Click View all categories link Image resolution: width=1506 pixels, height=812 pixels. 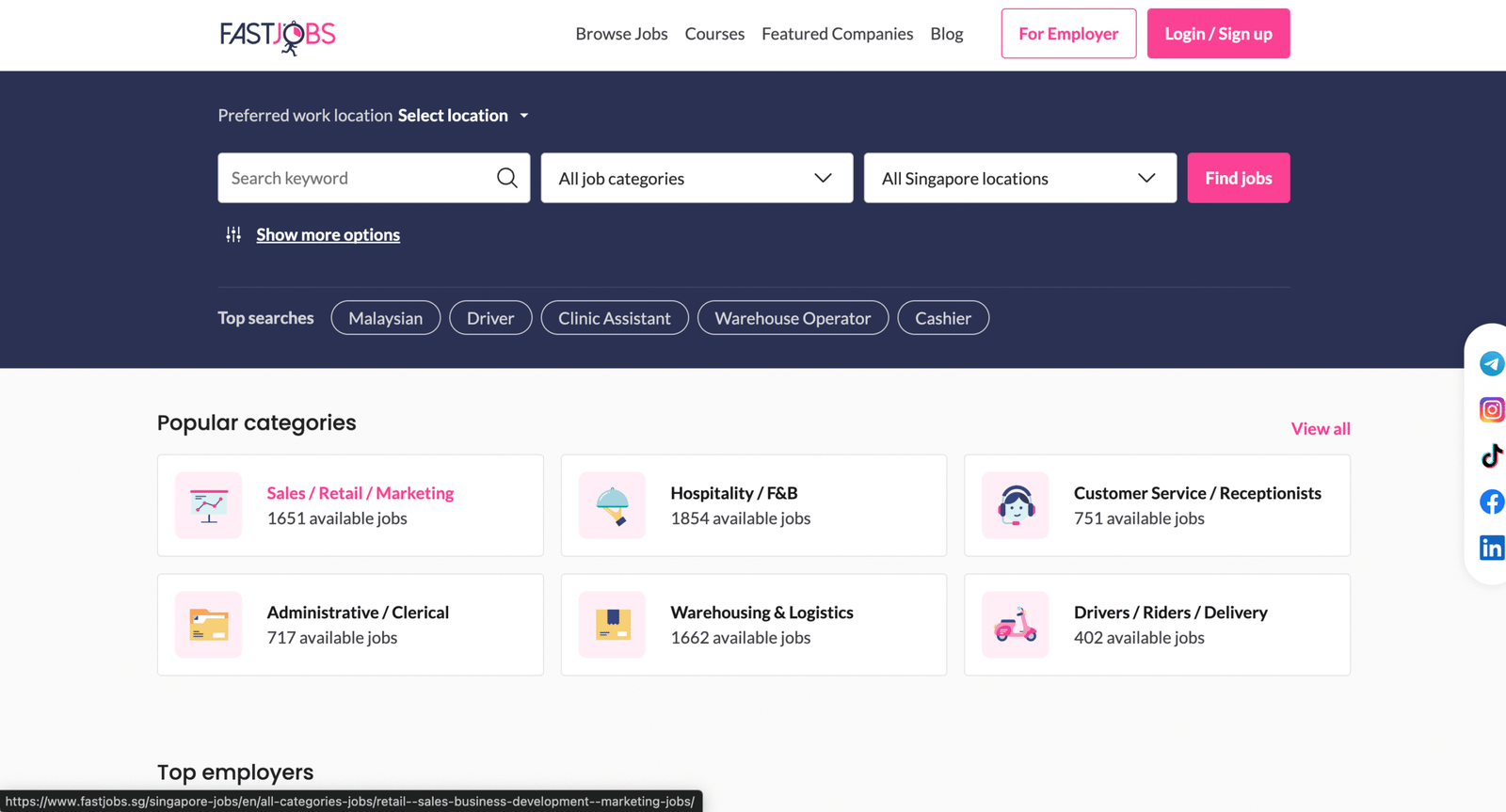coord(1321,428)
